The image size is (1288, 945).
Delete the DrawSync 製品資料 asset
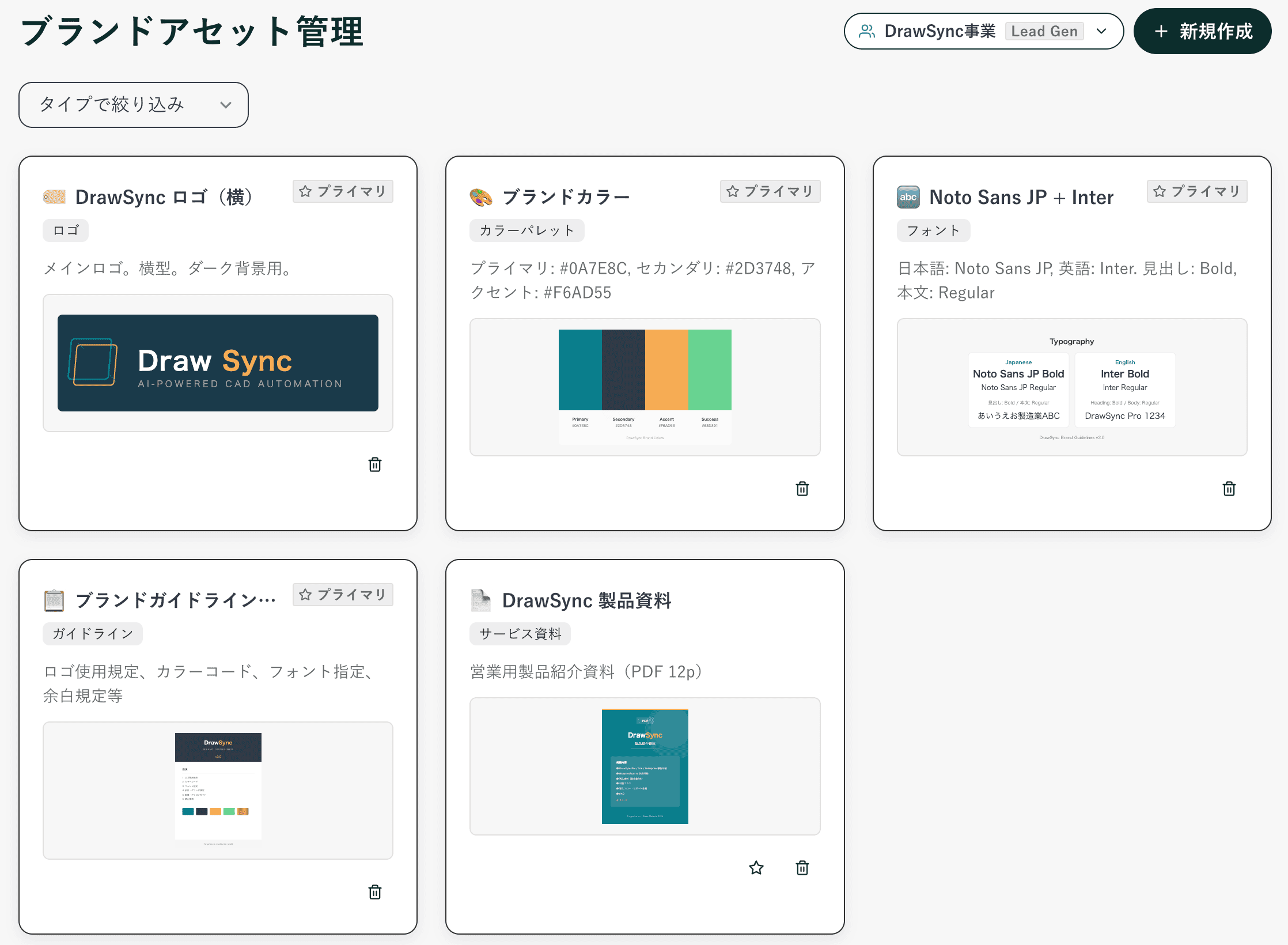802,868
